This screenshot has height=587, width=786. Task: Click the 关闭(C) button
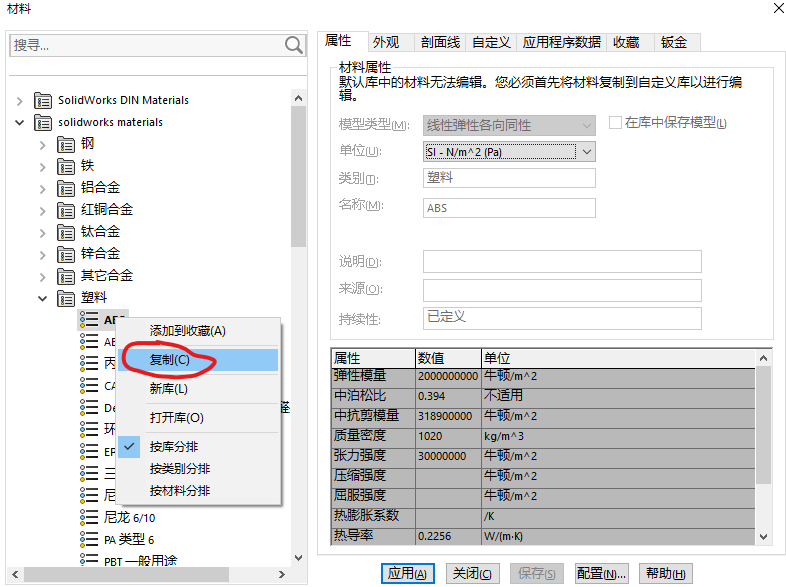click(x=473, y=573)
